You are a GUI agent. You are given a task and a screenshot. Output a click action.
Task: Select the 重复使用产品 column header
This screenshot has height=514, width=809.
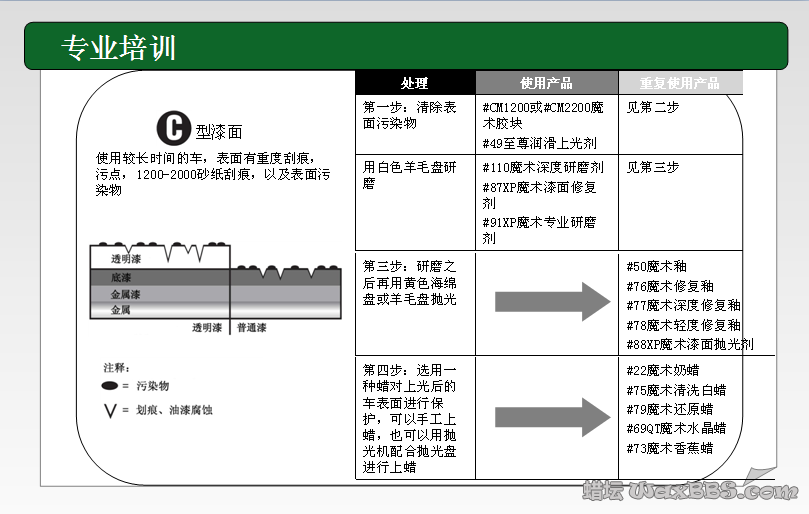pos(665,83)
